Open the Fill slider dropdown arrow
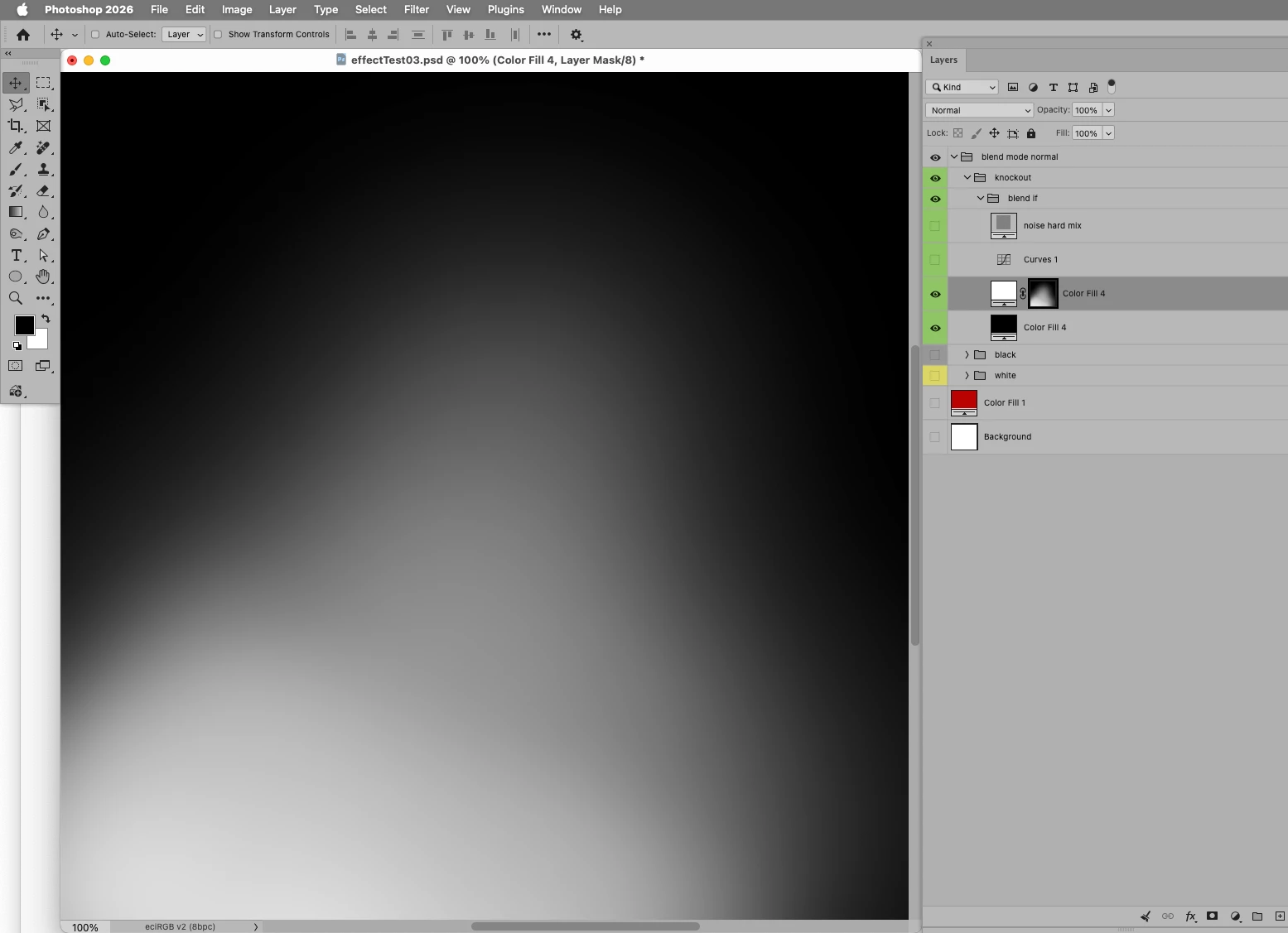 tap(1108, 133)
